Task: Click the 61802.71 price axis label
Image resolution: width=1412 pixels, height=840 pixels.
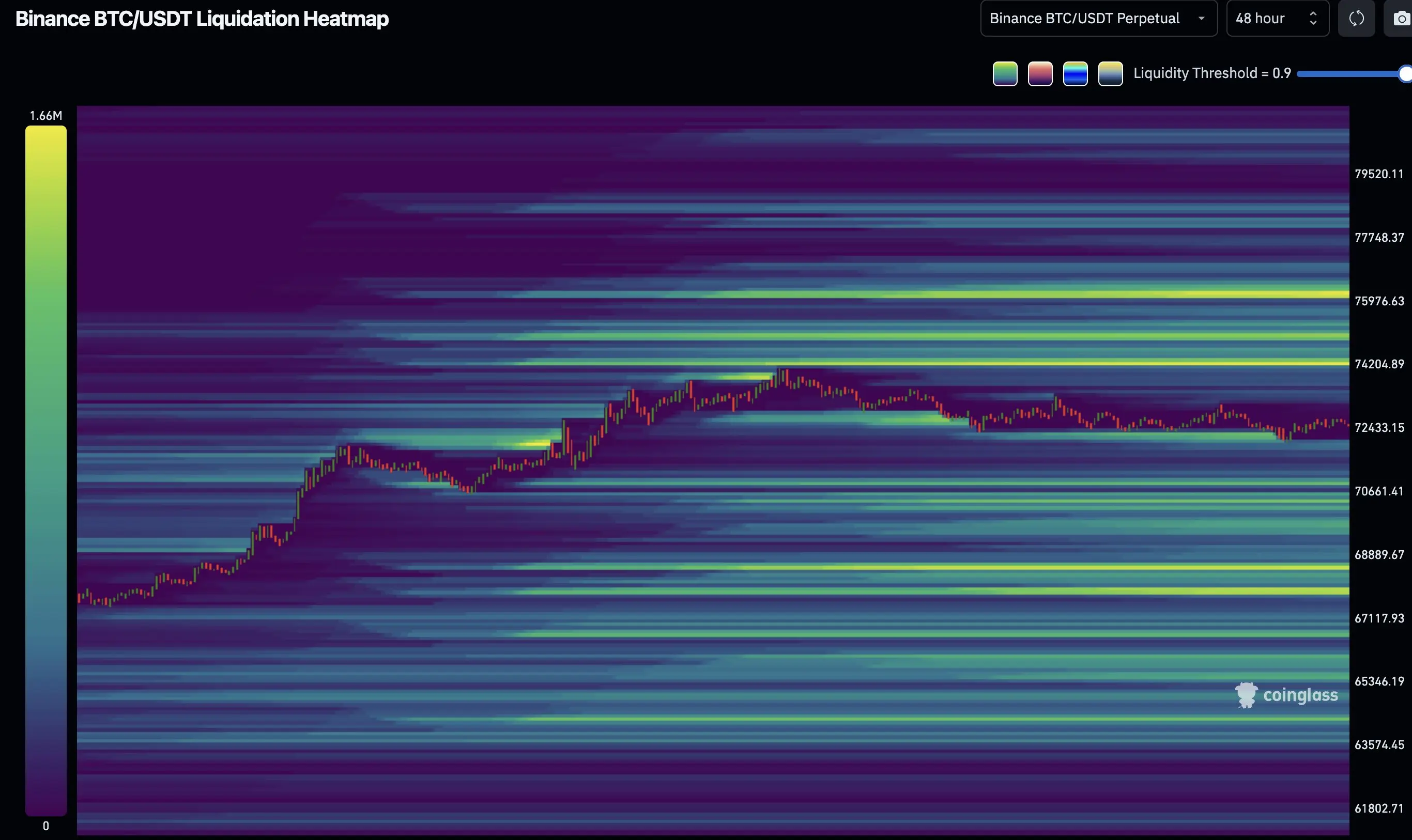Action: [1378, 808]
